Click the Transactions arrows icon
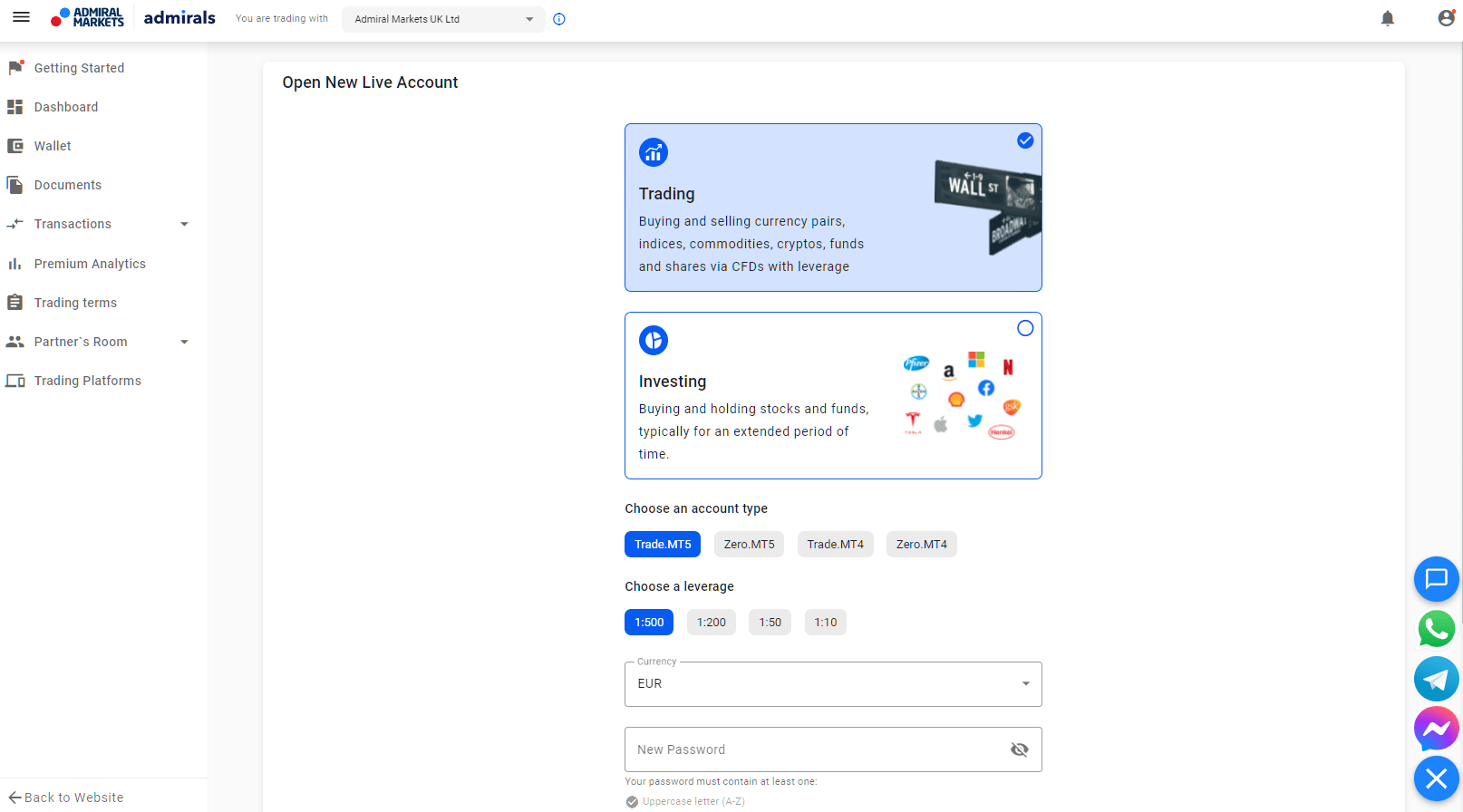Image resolution: width=1463 pixels, height=812 pixels. (x=15, y=224)
